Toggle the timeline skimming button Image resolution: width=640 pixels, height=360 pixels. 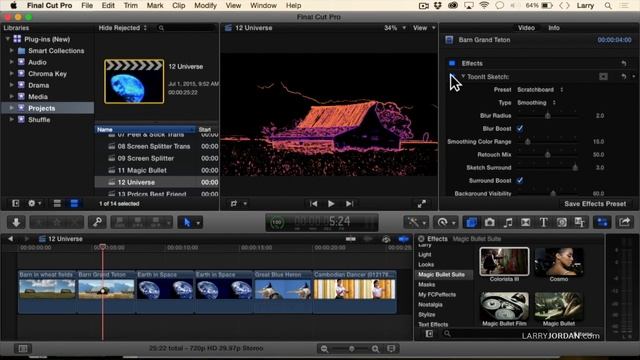coord(351,239)
